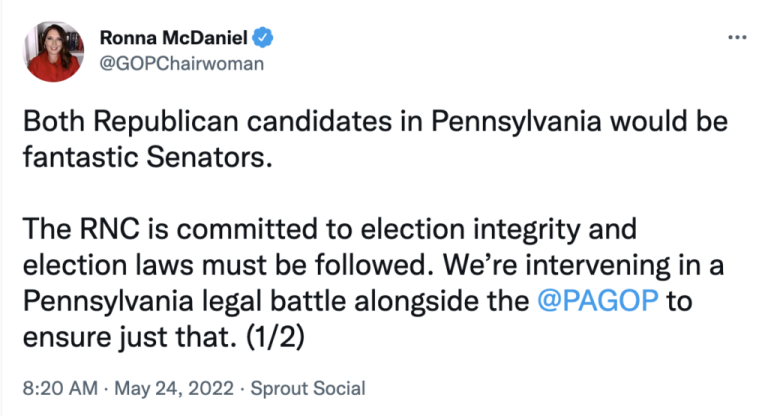This screenshot has height=416, width=768.
Task: Click the blue verified checkmark badge
Action: point(264,38)
